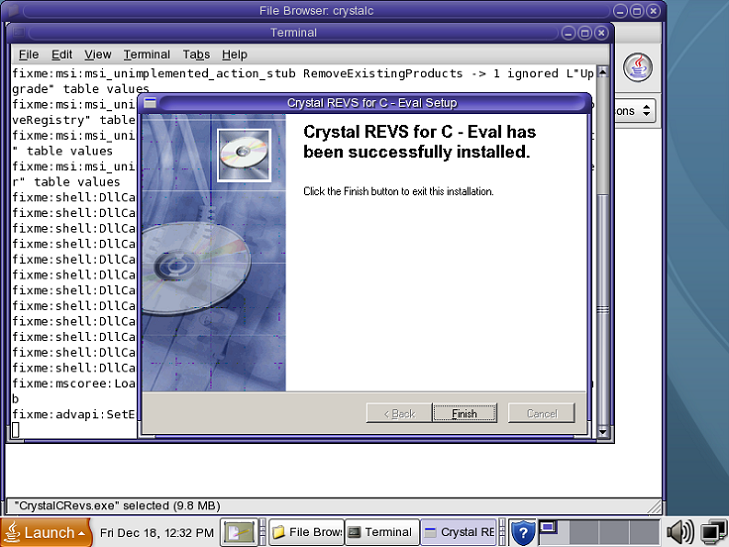
Task: Open the File Browser window menu icon
Action: pyautogui.click(x=11, y=10)
